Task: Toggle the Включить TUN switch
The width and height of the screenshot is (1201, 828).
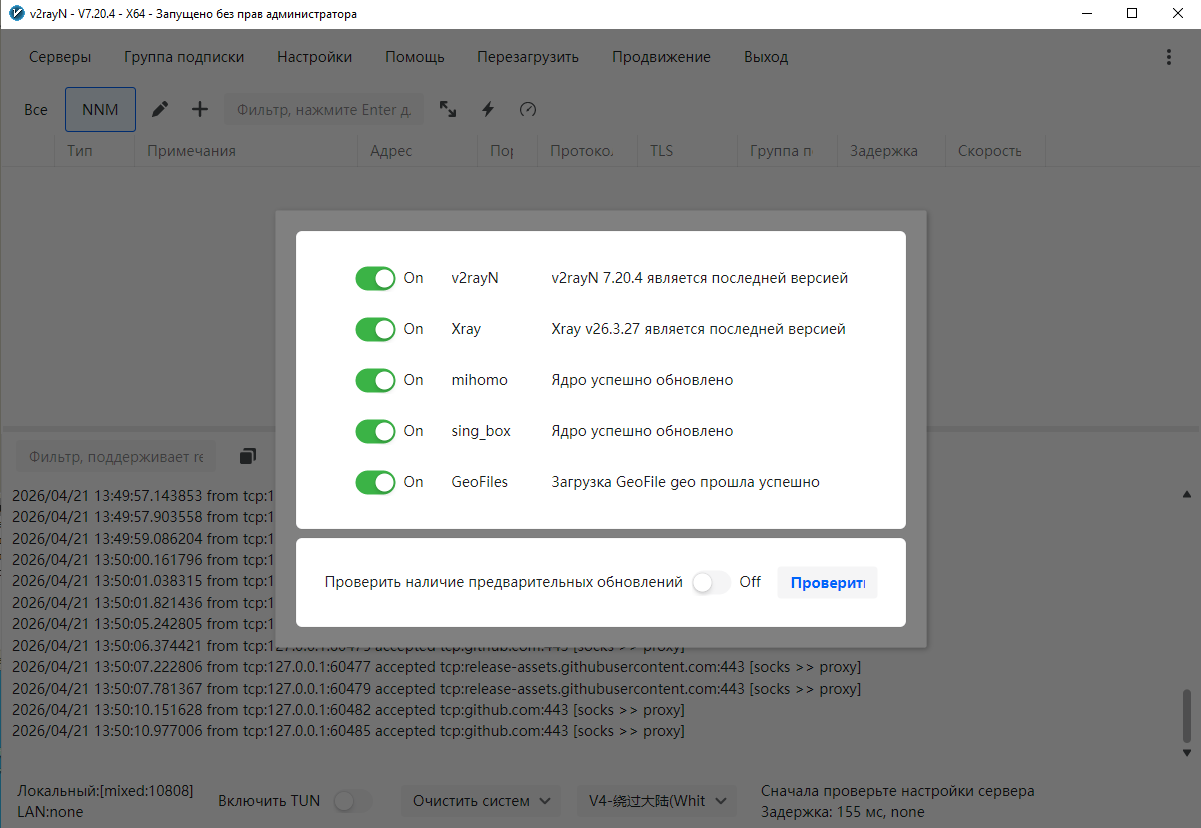Action: click(x=353, y=801)
